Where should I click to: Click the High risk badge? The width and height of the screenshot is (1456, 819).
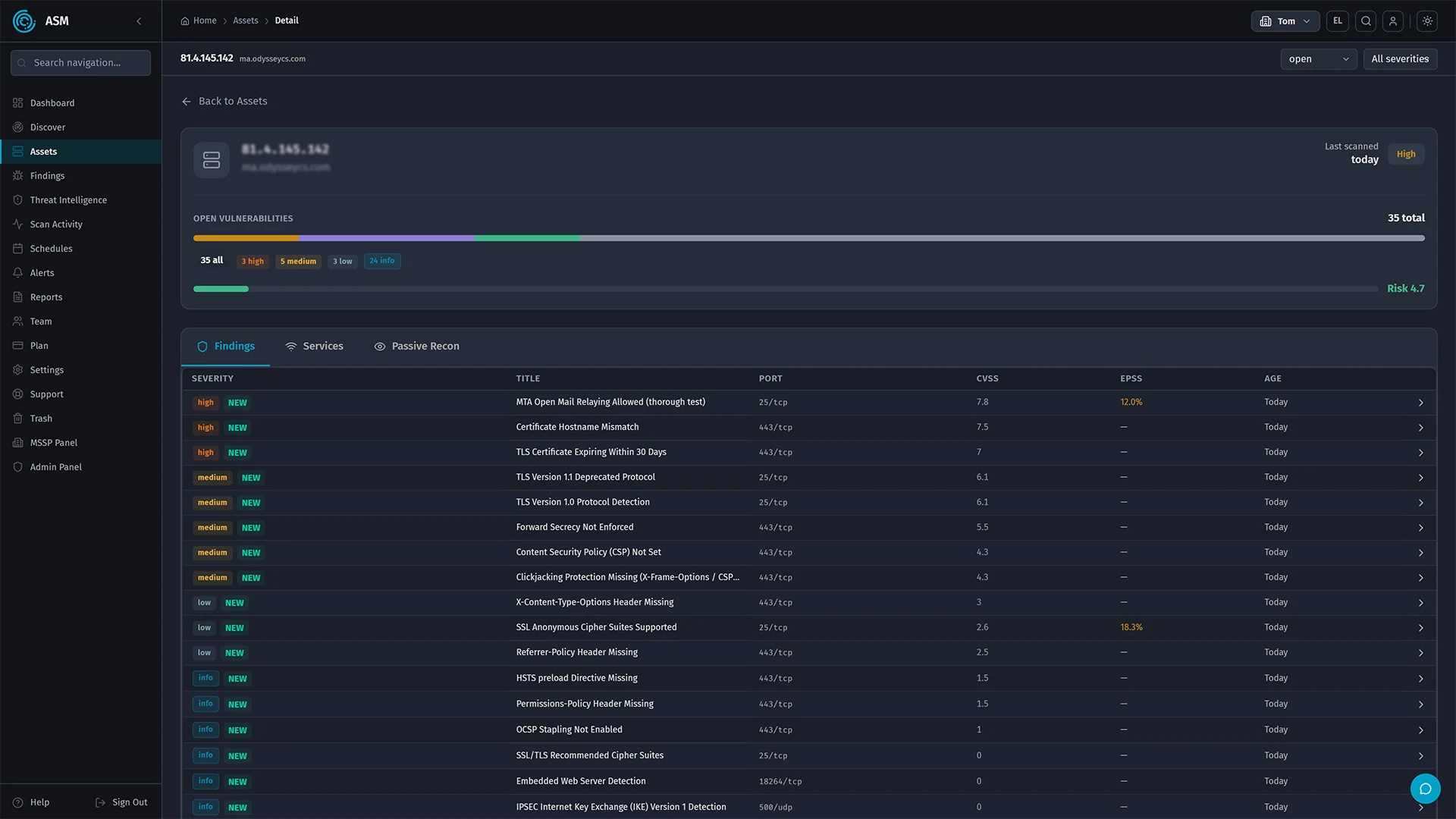[x=1406, y=154]
